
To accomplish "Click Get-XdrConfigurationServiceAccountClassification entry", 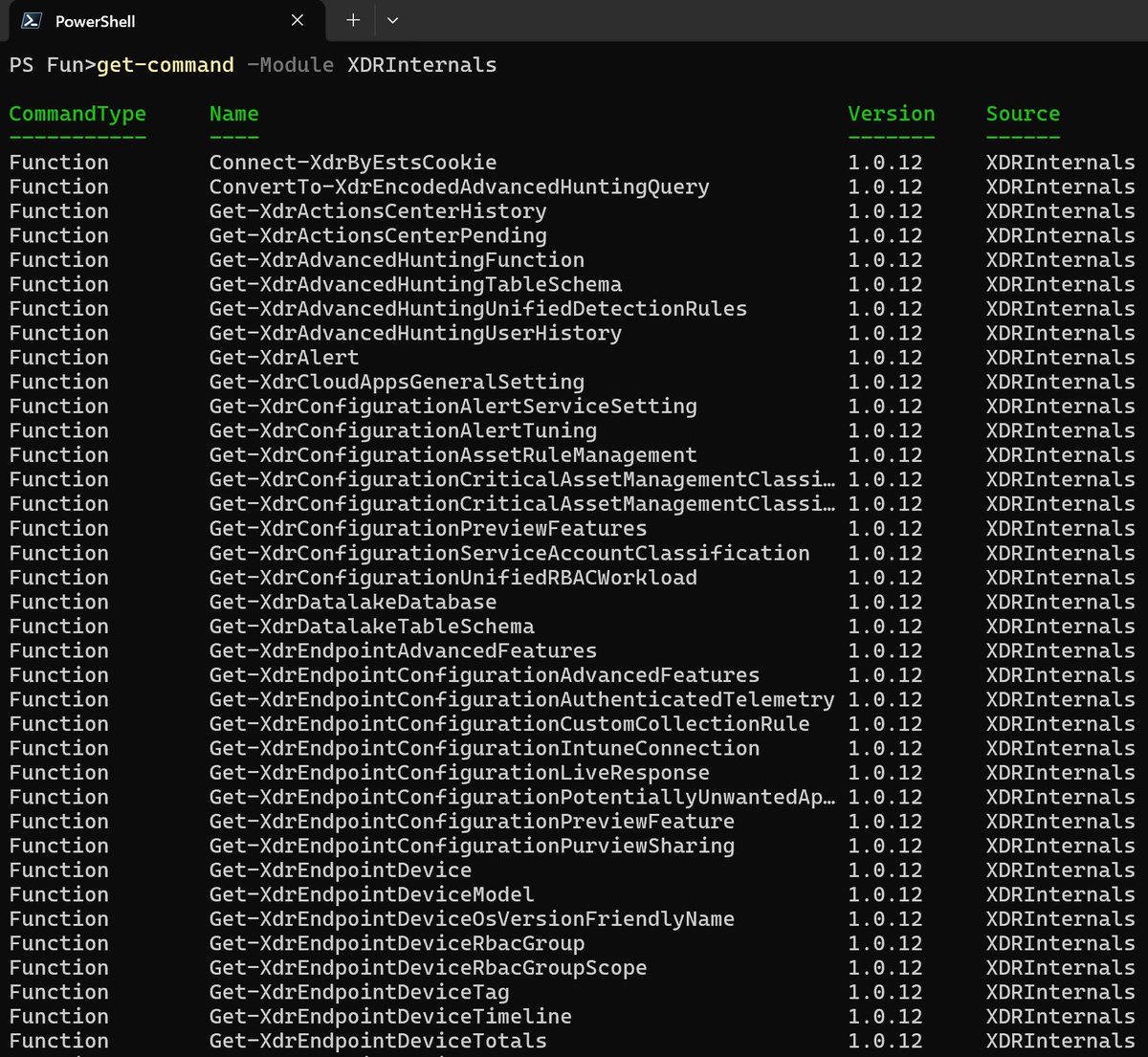I will (x=509, y=553).
